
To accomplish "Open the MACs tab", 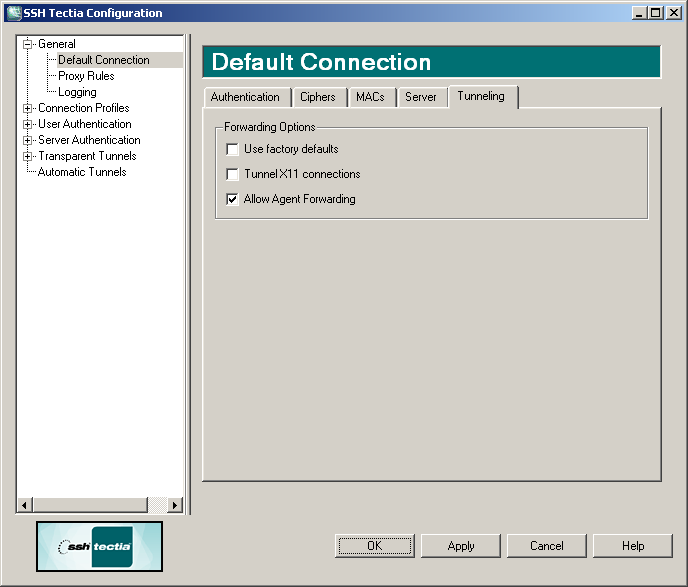I will coord(372,97).
